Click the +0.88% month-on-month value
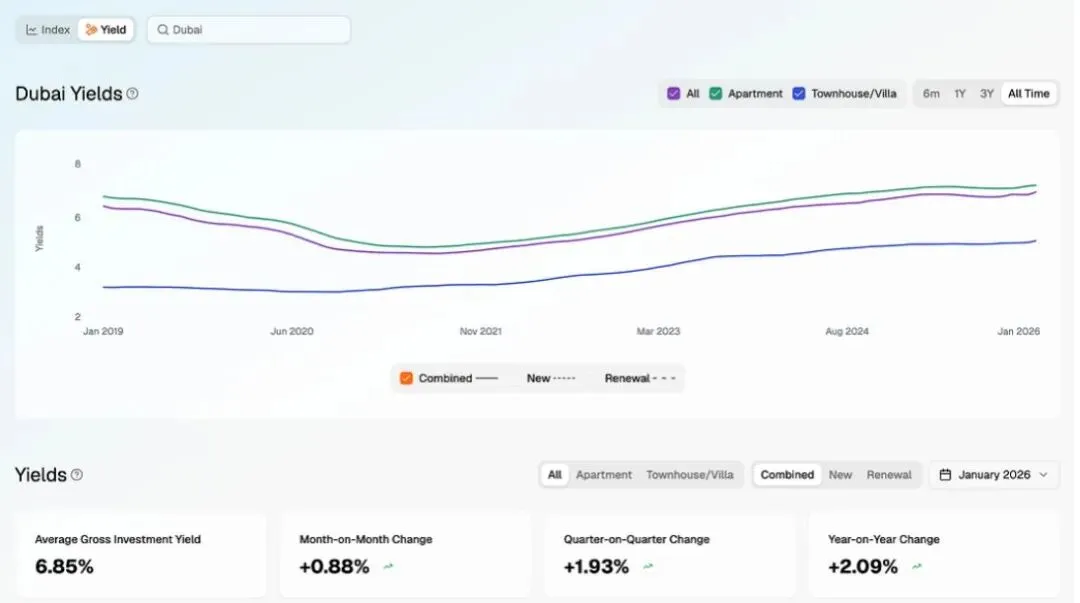1080x603 pixels. (x=334, y=566)
